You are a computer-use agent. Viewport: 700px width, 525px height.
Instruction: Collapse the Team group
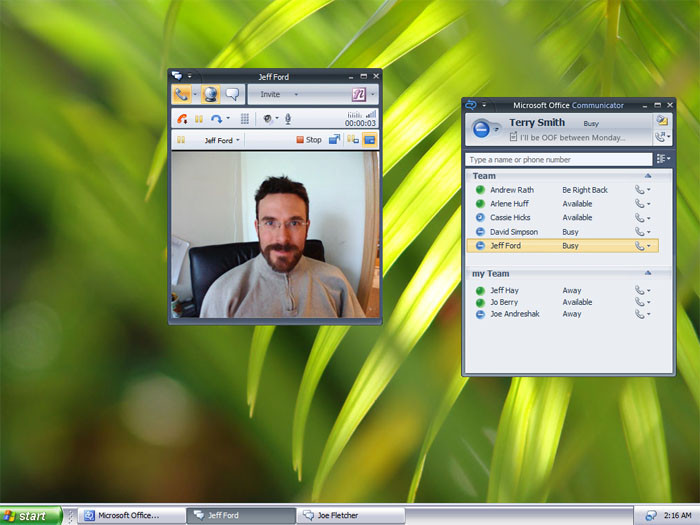[x=648, y=176]
